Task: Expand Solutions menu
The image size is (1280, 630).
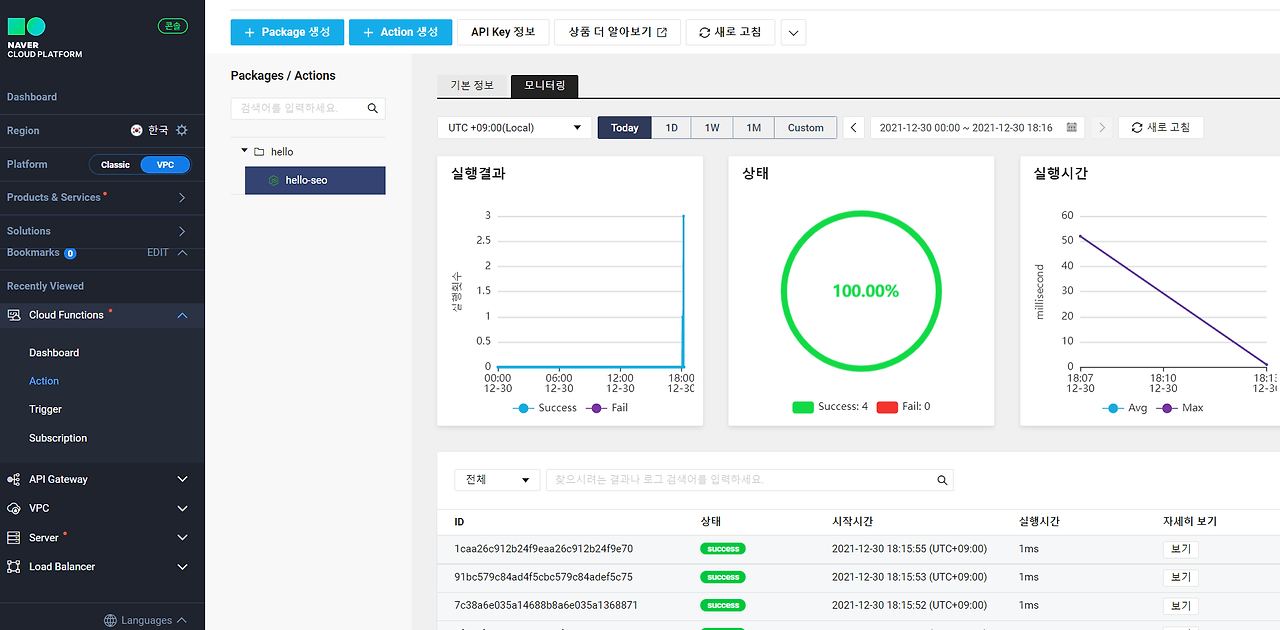Action: pyautogui.click(x=182, y=231)
